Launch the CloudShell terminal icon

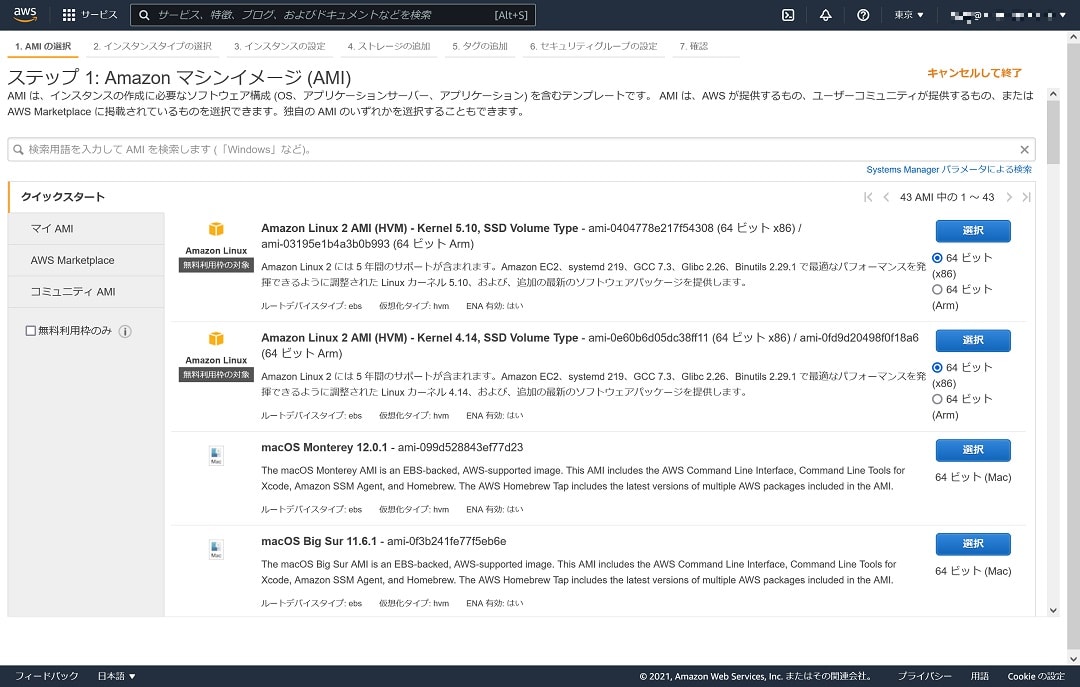click(789, 14)
